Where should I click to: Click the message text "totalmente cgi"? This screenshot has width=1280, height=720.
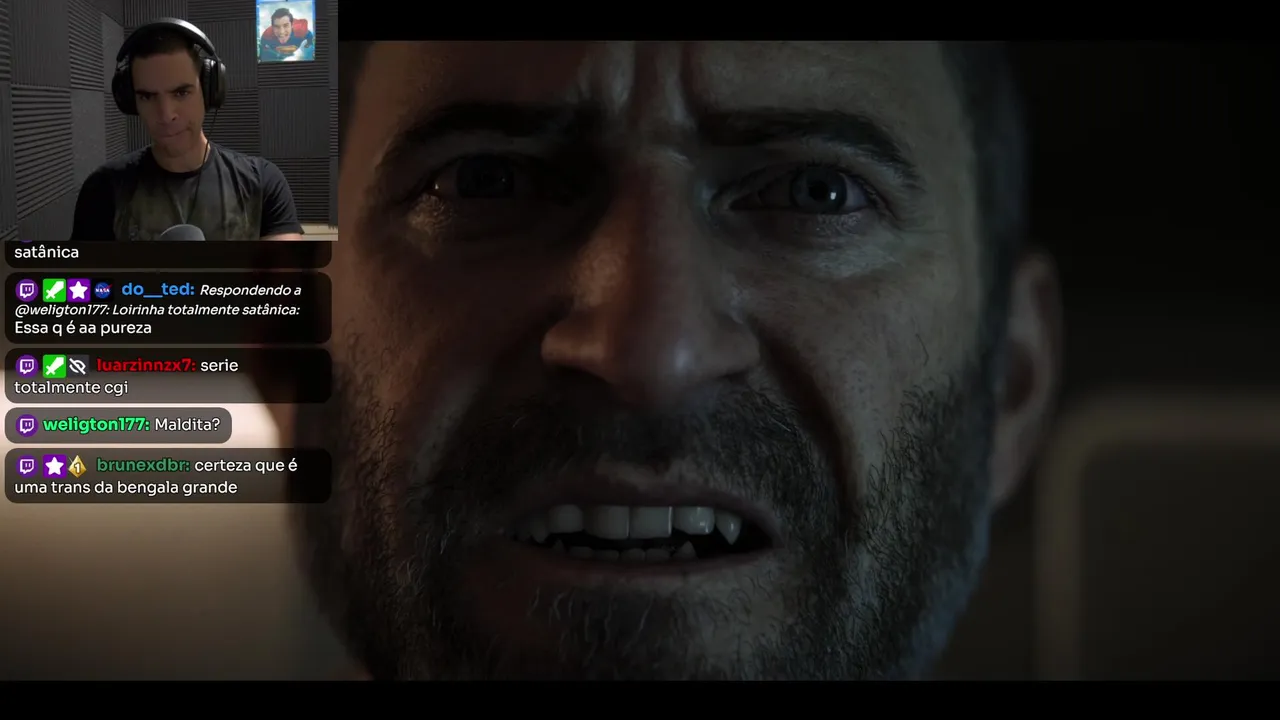(x=71, y=387)
